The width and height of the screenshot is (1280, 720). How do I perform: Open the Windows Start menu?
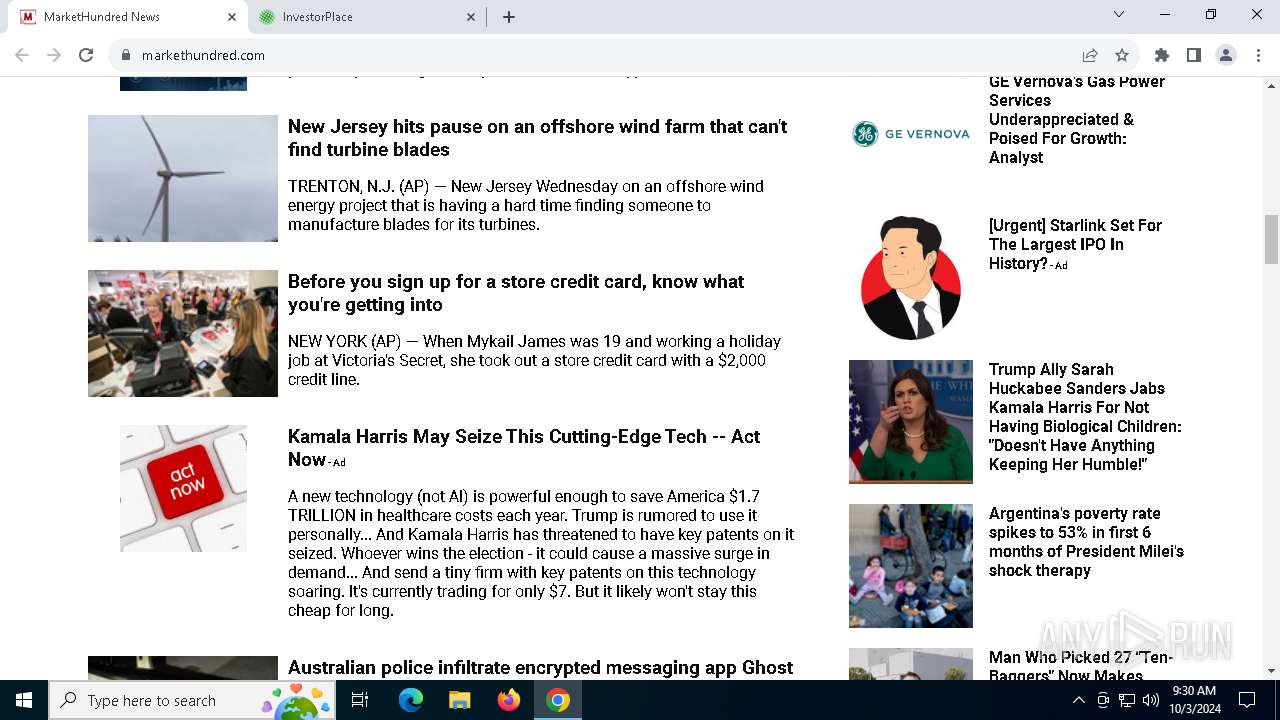(24, 700)
